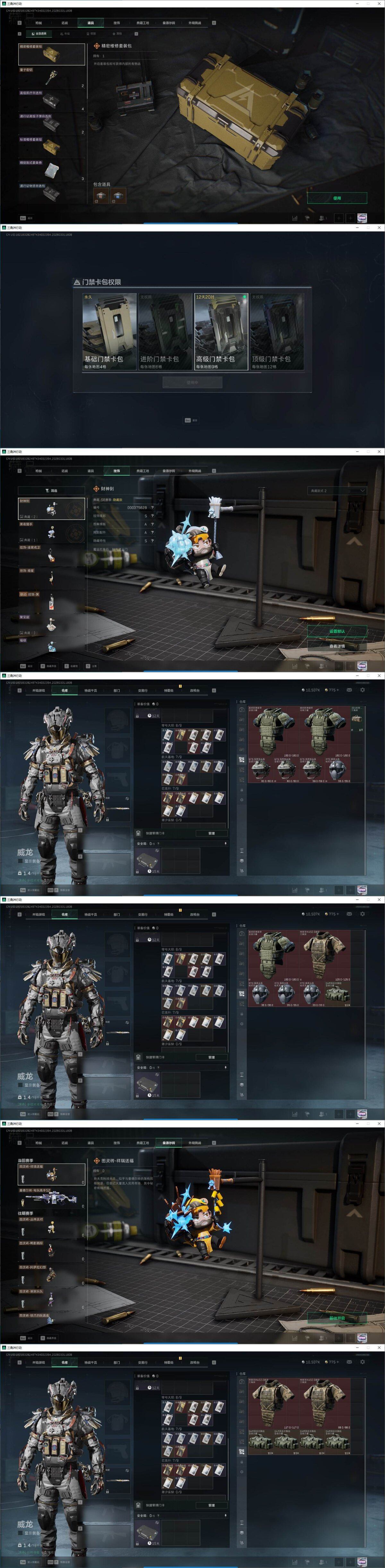Open 外观商城 tab in the 精密维修套装包 window
Image resolution: width=385 pixels, height=1568 pixels.
[195, 23]
